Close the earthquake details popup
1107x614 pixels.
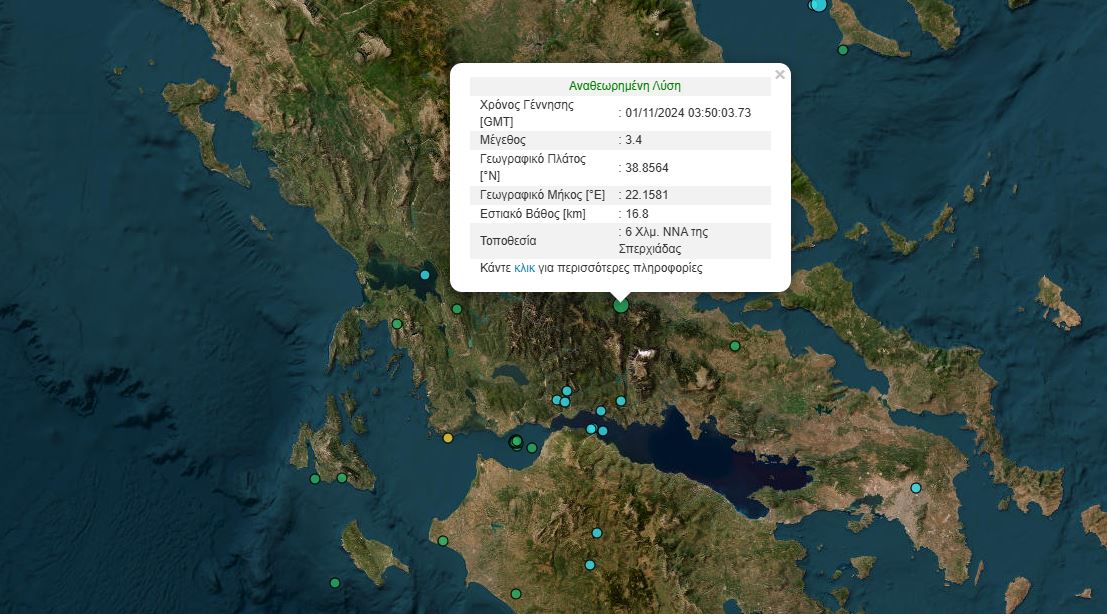click(x=780, y=74)
